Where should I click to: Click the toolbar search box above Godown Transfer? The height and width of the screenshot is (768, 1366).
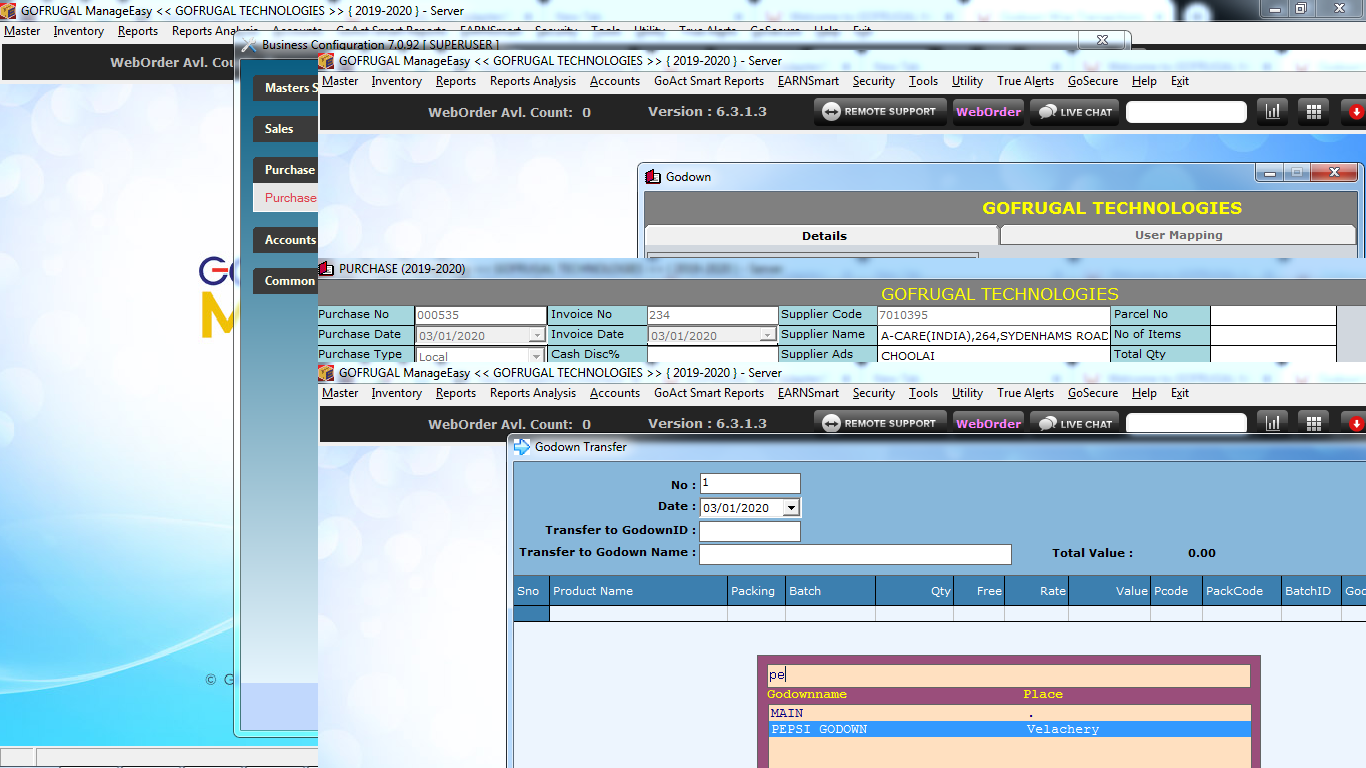pyautogui.click(x=1186, y=424)
